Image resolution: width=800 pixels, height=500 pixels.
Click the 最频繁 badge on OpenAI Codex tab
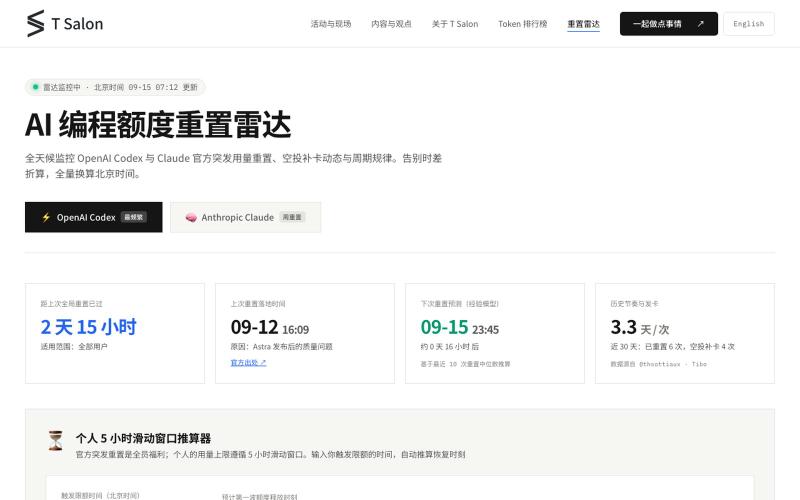click(134, 217)
